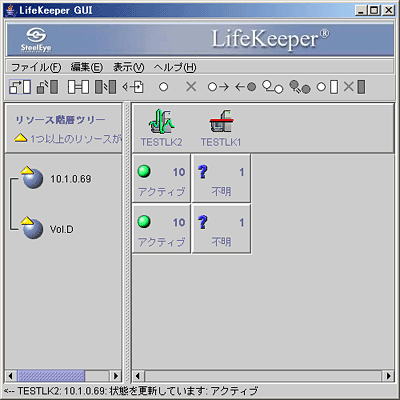Close the LifeKeeper GUI window
The height and width of the screenshot is (400, 400).
(388, 10)
